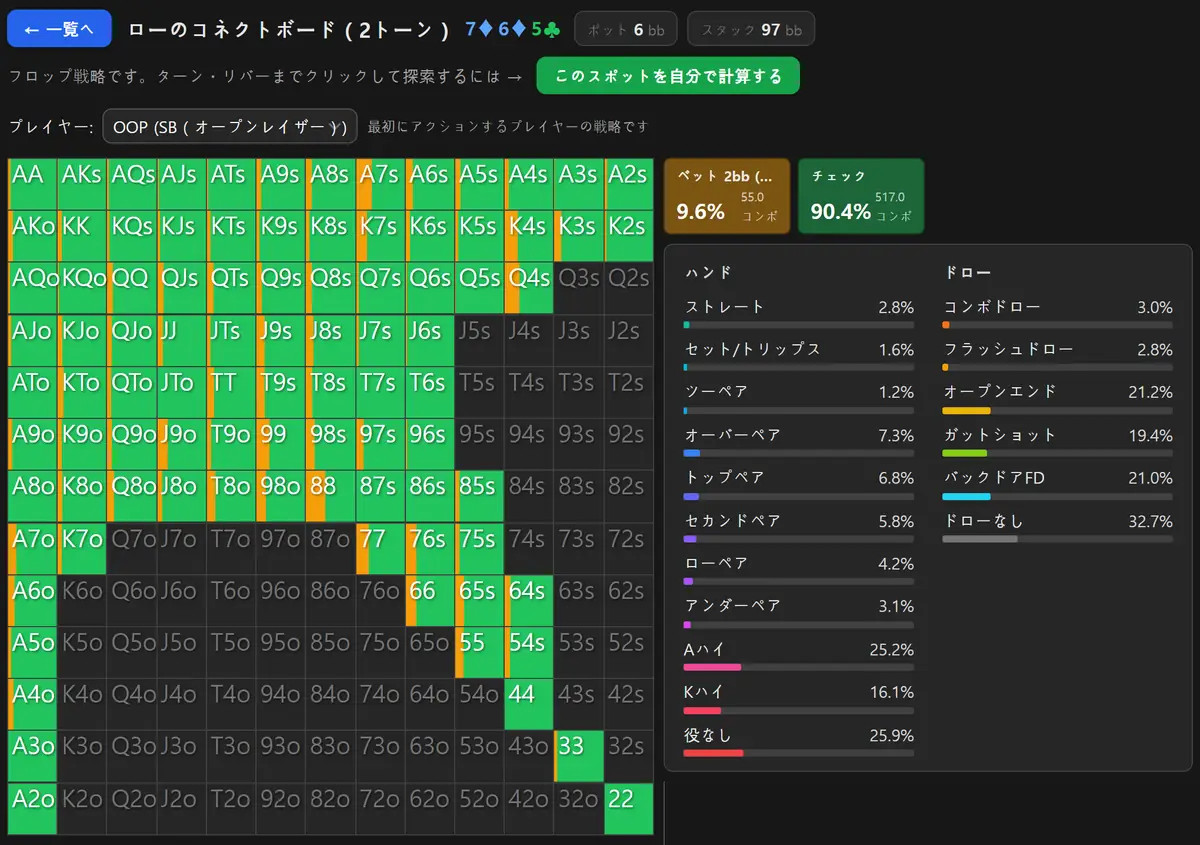Select the Q3s hand cell

[580, 289]
